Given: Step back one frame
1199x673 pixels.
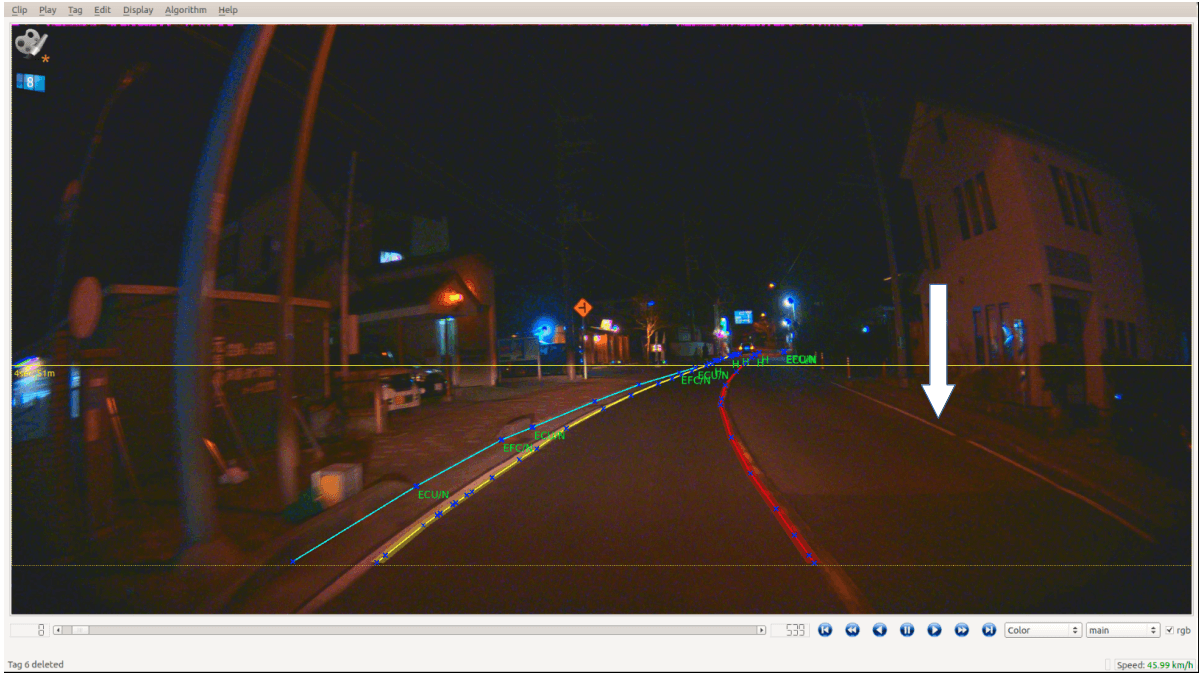Looking at the screenshot, I should coord(879,629).
